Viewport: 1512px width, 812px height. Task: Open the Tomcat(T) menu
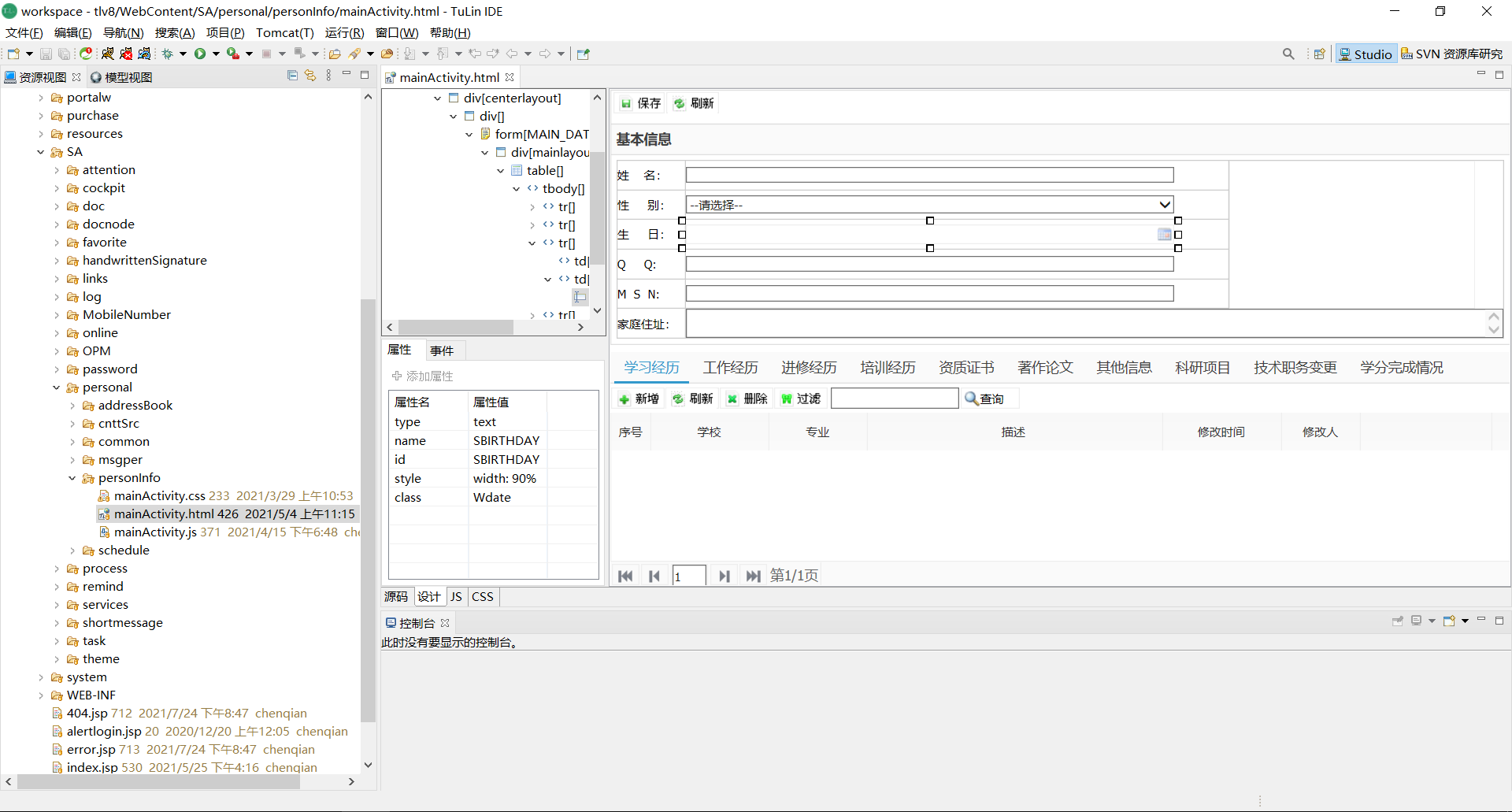coord(285,32)
